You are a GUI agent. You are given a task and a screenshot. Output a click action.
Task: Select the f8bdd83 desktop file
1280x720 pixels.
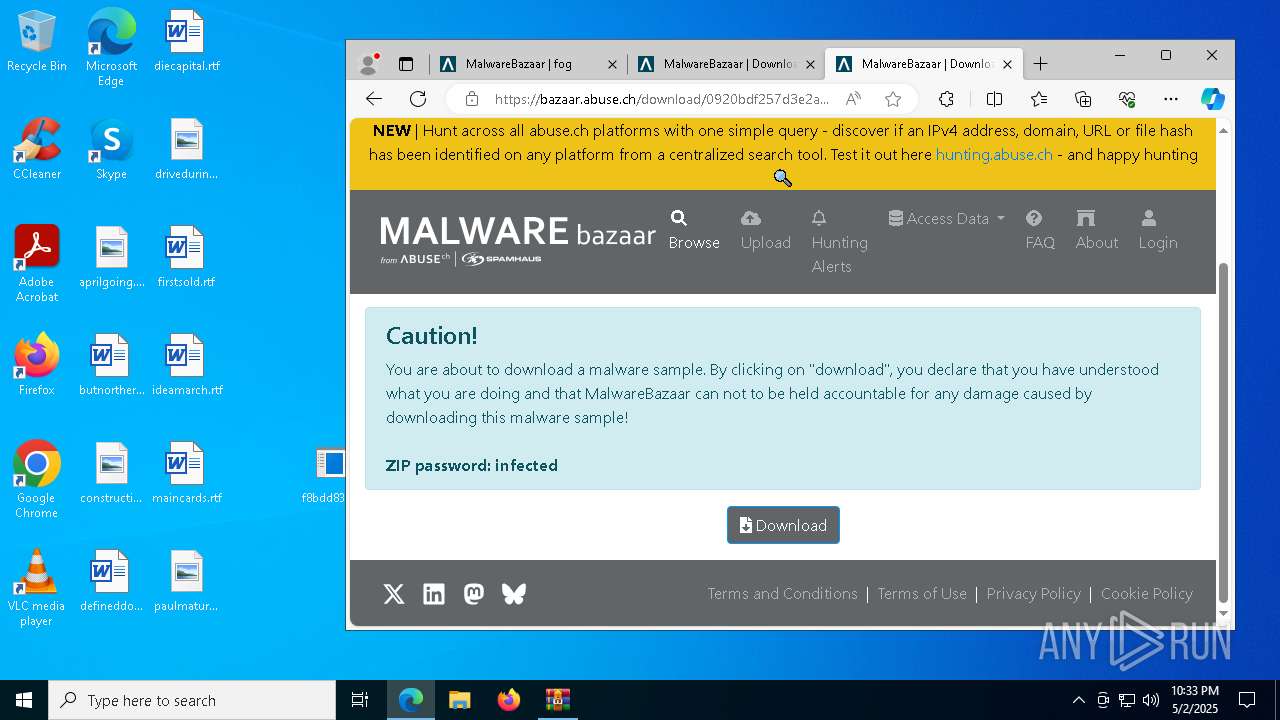323,474
